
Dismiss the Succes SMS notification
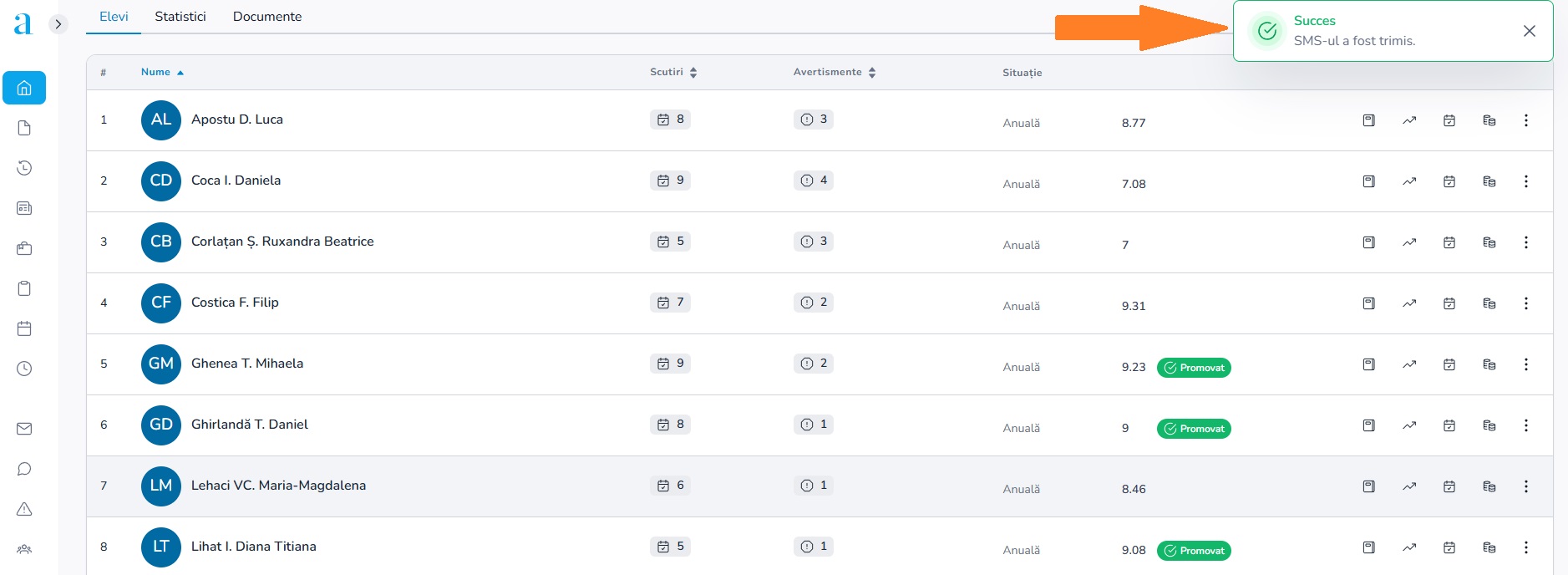pyautogui.click(x=1529, y=31)
